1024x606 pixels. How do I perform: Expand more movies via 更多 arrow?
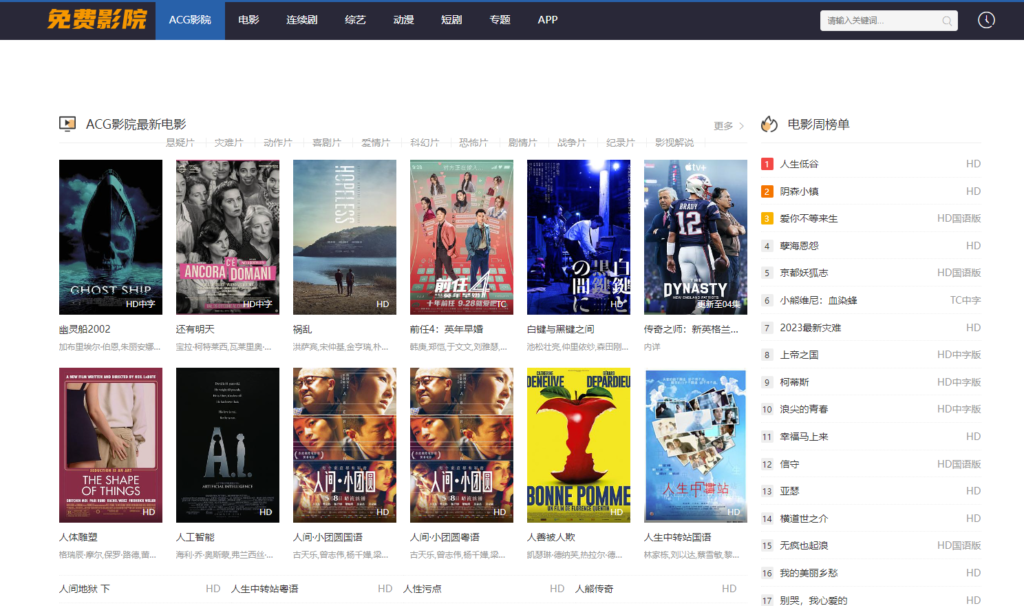pyautogui.click(x=729, y=126)
